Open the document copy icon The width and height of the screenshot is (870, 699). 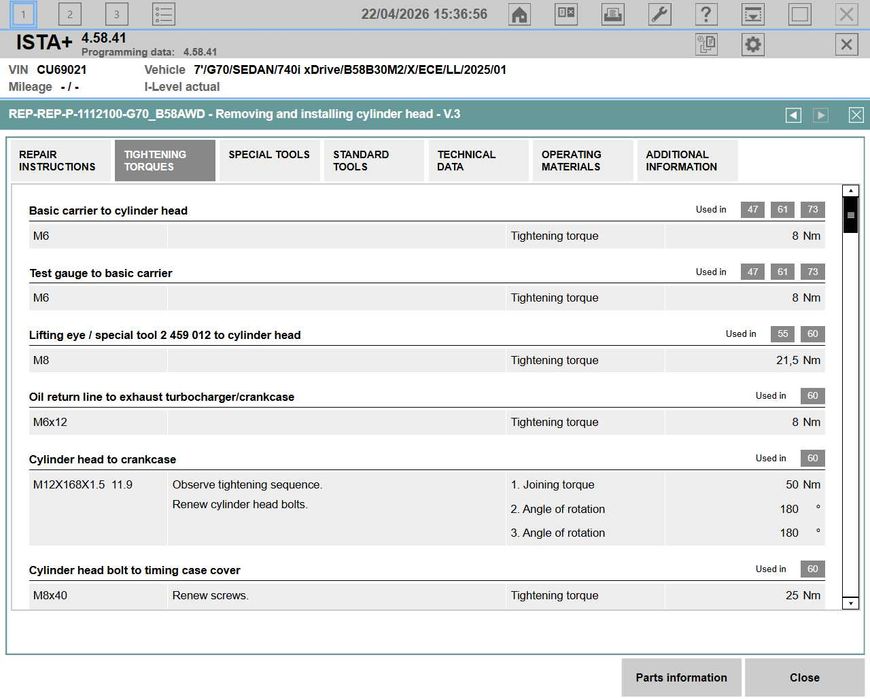pos(706,44)
